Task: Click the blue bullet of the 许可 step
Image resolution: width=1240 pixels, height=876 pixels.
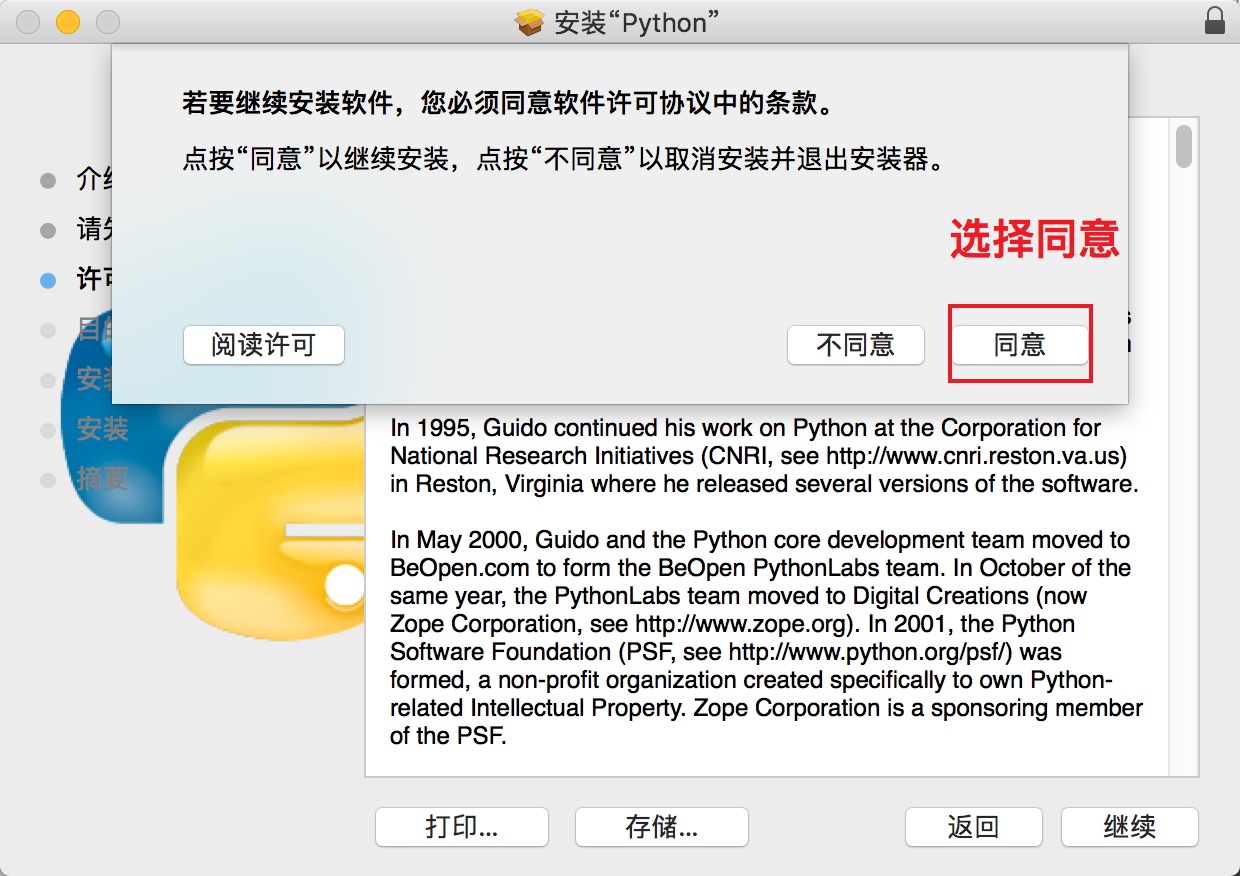Action: click(x=48, y=281)
